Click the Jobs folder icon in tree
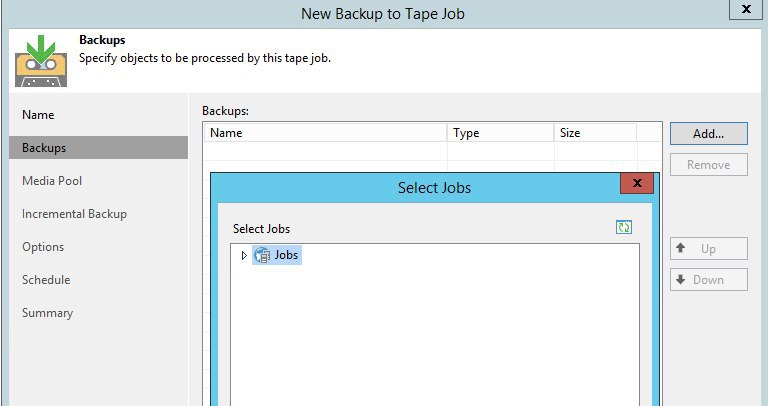The height and width of the screenshot is (406, 768). click(x=262, y=255)
